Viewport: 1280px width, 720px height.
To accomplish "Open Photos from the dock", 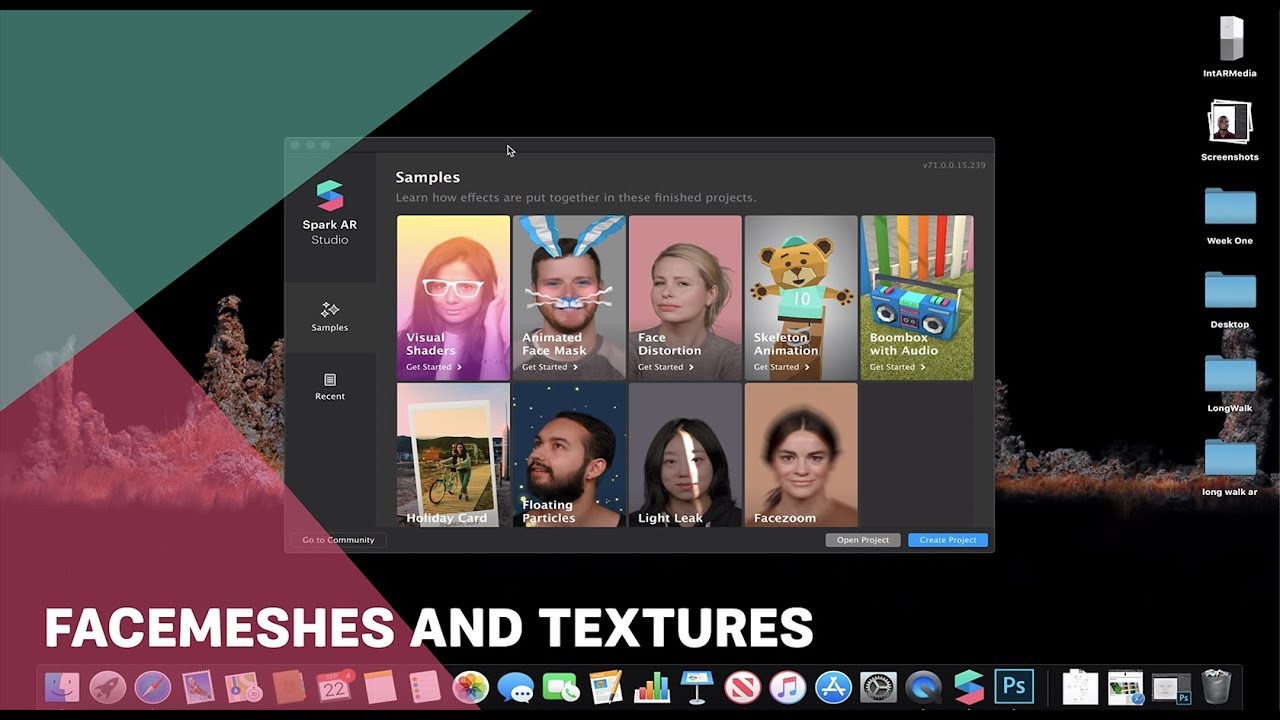I will point(470,687).
